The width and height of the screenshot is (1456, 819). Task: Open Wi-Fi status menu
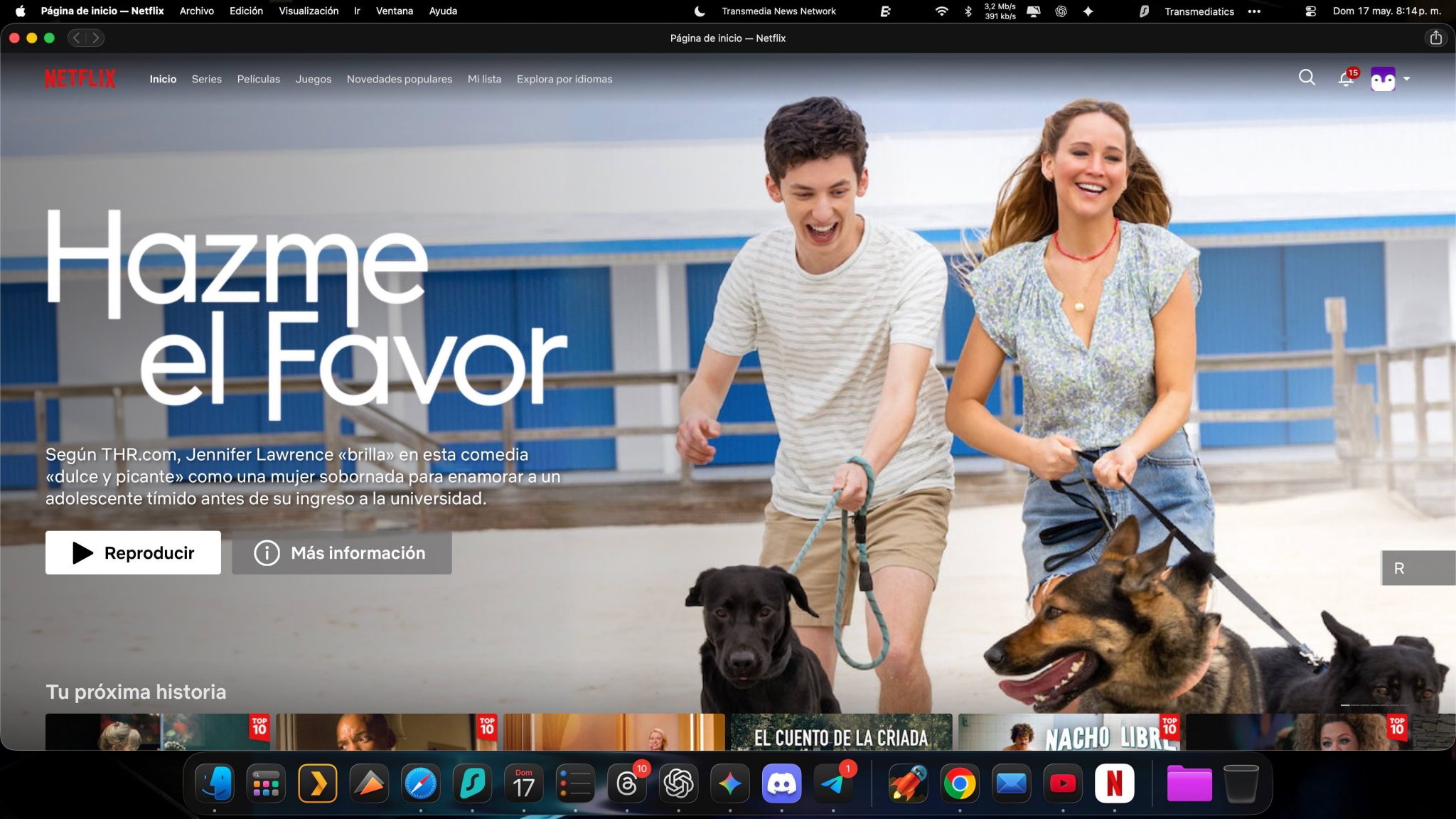pyautogui.click(x=941, y=11)
